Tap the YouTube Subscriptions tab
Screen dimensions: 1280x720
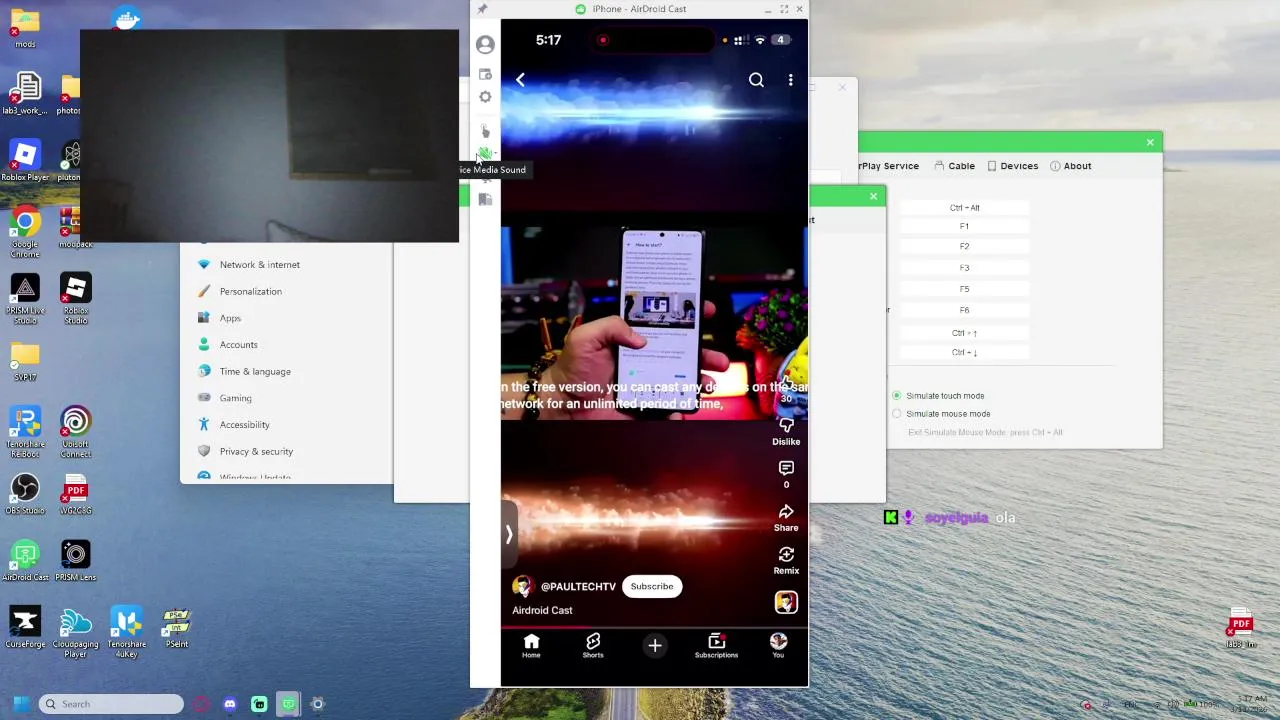click(716, 646)
